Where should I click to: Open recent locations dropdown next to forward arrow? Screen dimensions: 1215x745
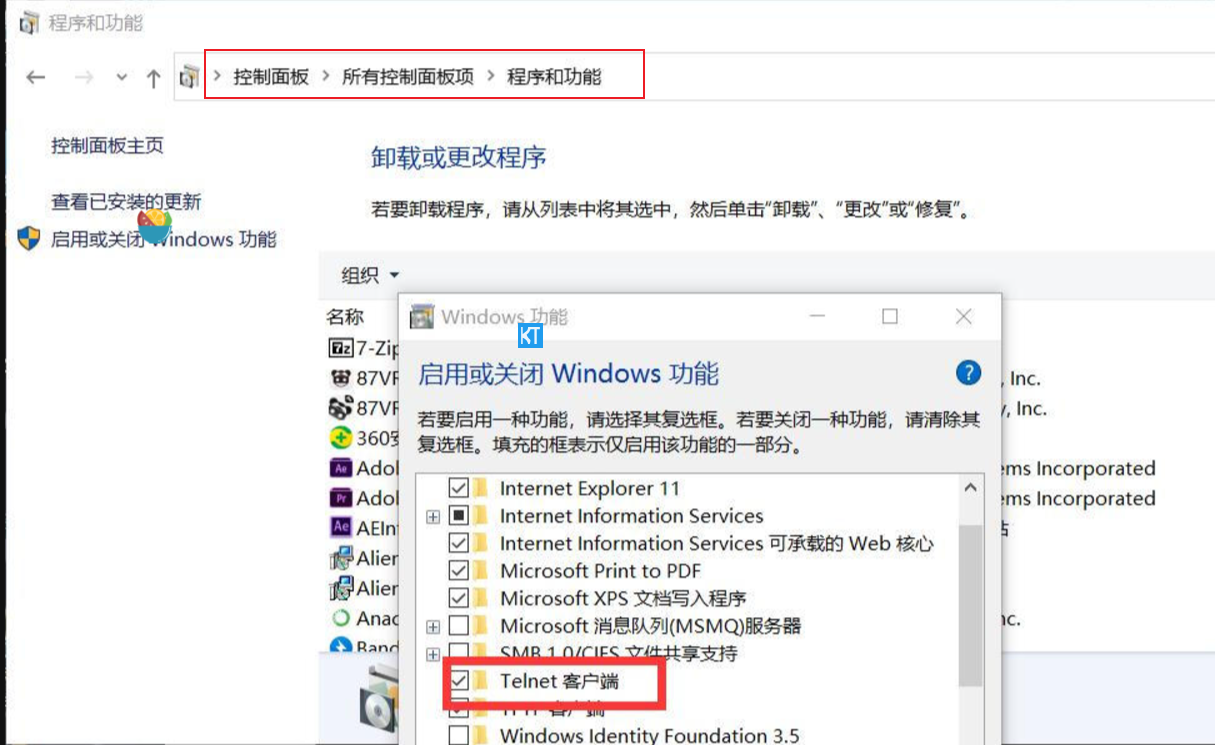(x=121, y=78)
